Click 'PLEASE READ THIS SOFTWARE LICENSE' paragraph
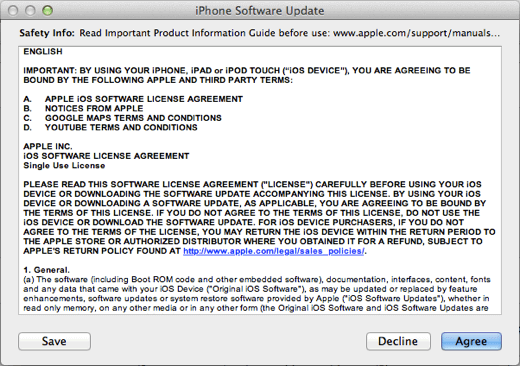 (x=259, y=218)
